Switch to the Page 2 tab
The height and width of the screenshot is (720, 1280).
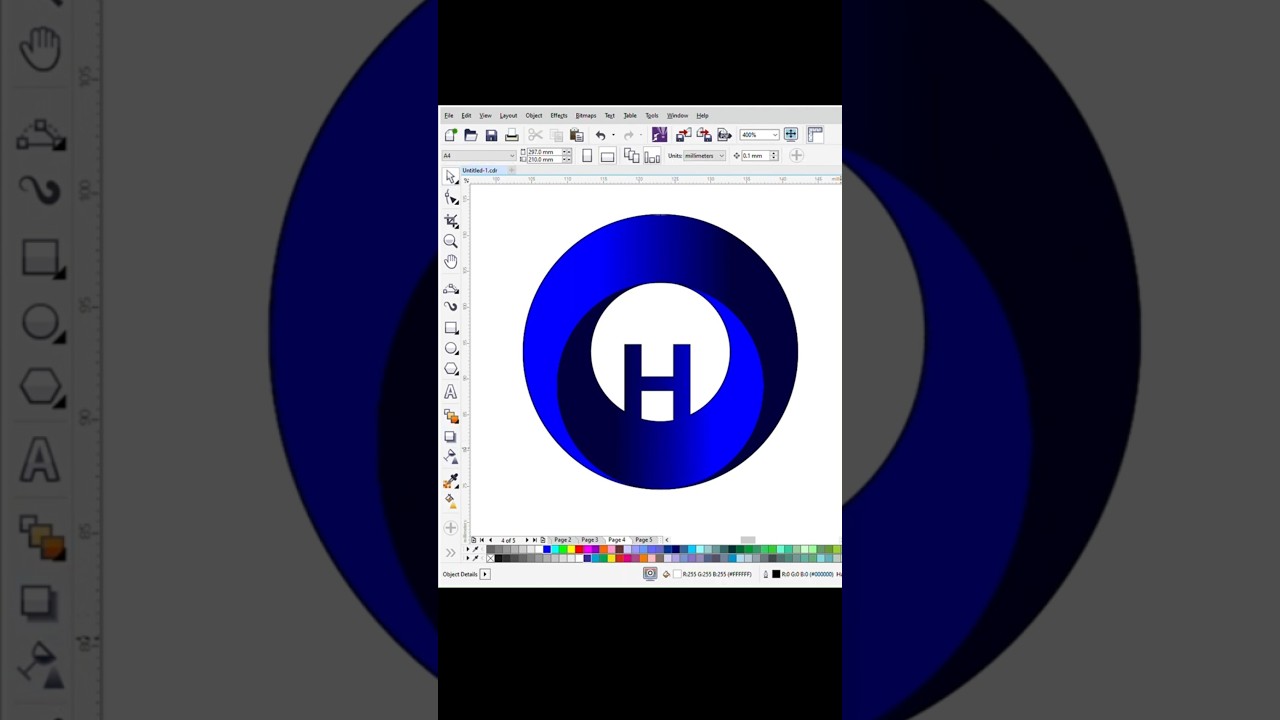click(x=562, y=540)
